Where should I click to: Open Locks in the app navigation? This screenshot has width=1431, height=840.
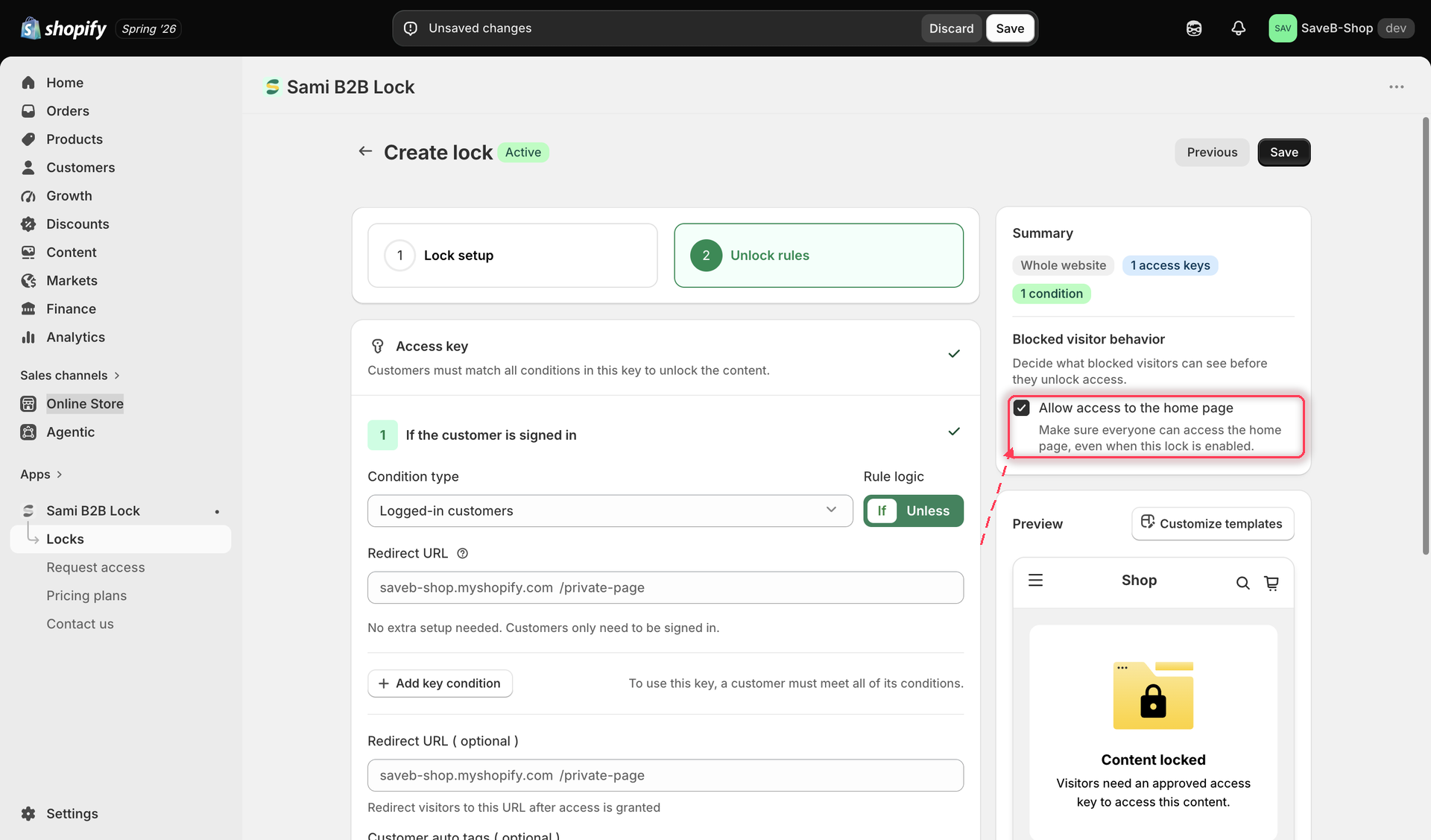pyautogui.click(x=121, y=539)
